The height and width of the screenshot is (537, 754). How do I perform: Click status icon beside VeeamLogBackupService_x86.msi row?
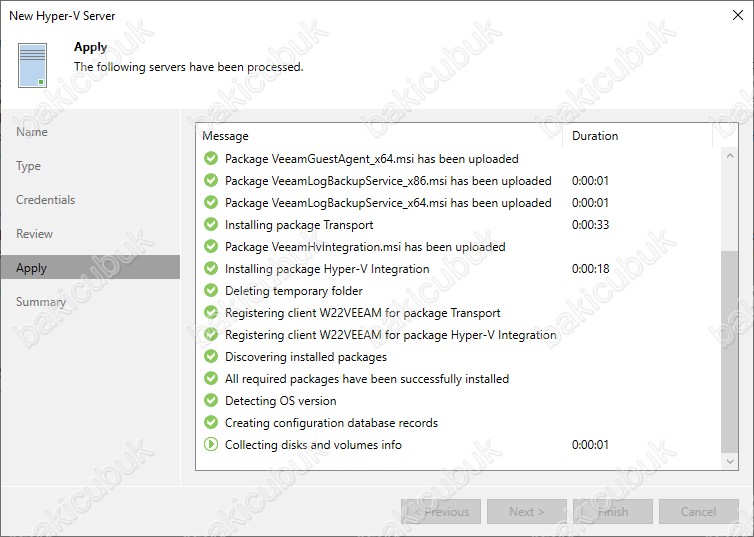pyautogui.click(x=211, y=180)
